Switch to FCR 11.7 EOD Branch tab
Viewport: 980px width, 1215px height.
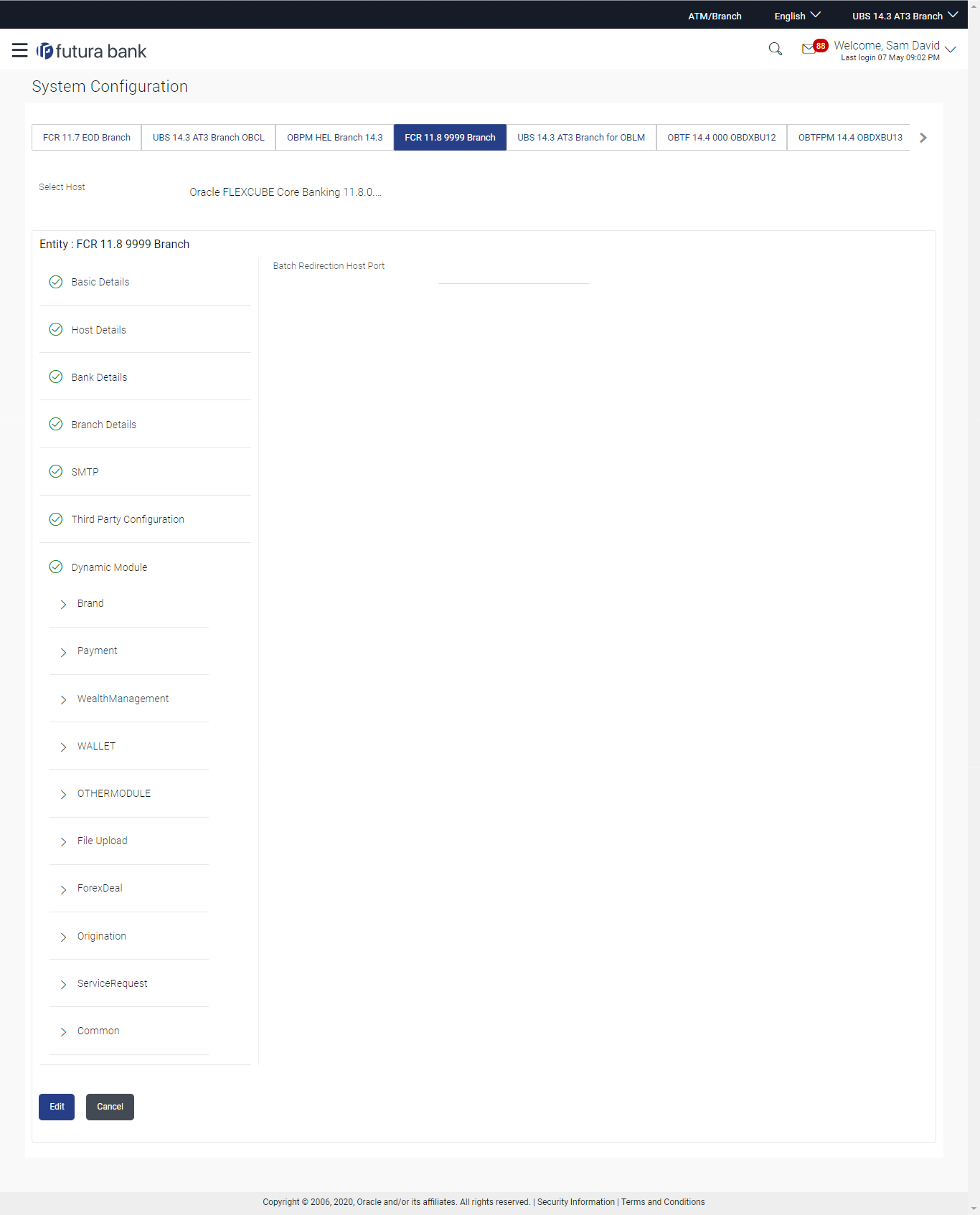tap(87, 137)
